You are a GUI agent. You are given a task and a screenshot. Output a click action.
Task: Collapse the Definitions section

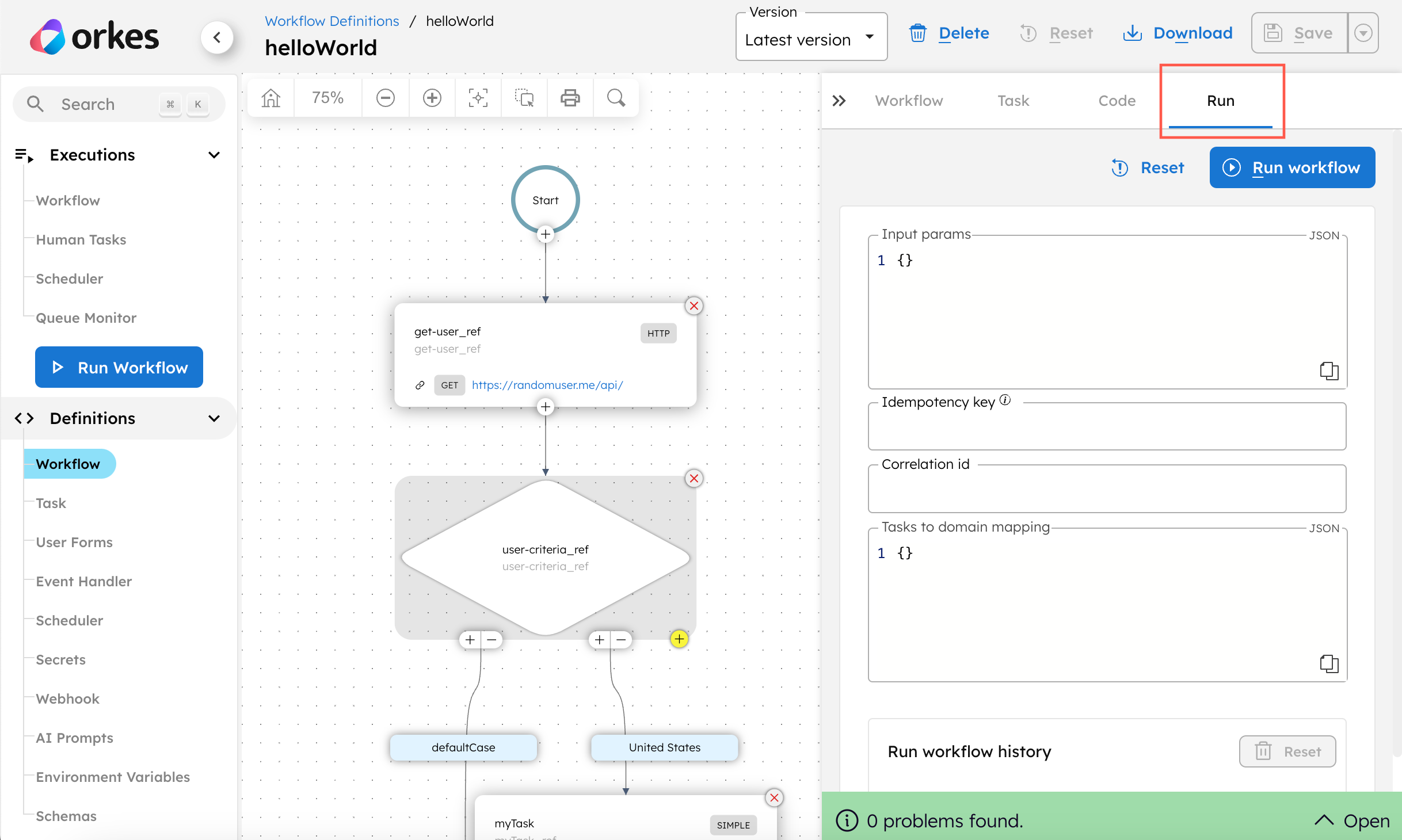pos(214,418)
